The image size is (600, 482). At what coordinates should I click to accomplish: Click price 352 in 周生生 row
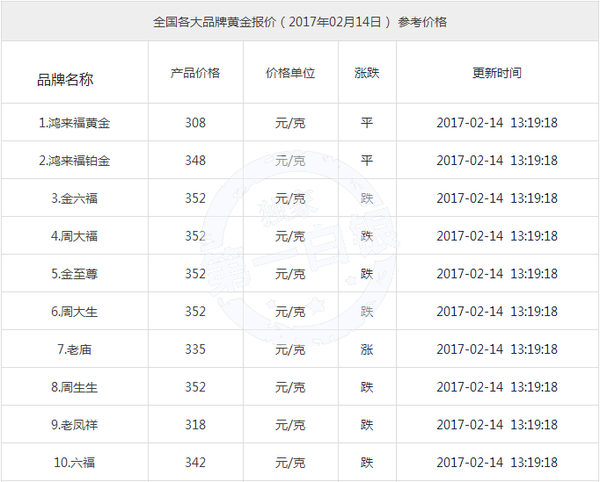pyautogui.click(x=195, y=387)
